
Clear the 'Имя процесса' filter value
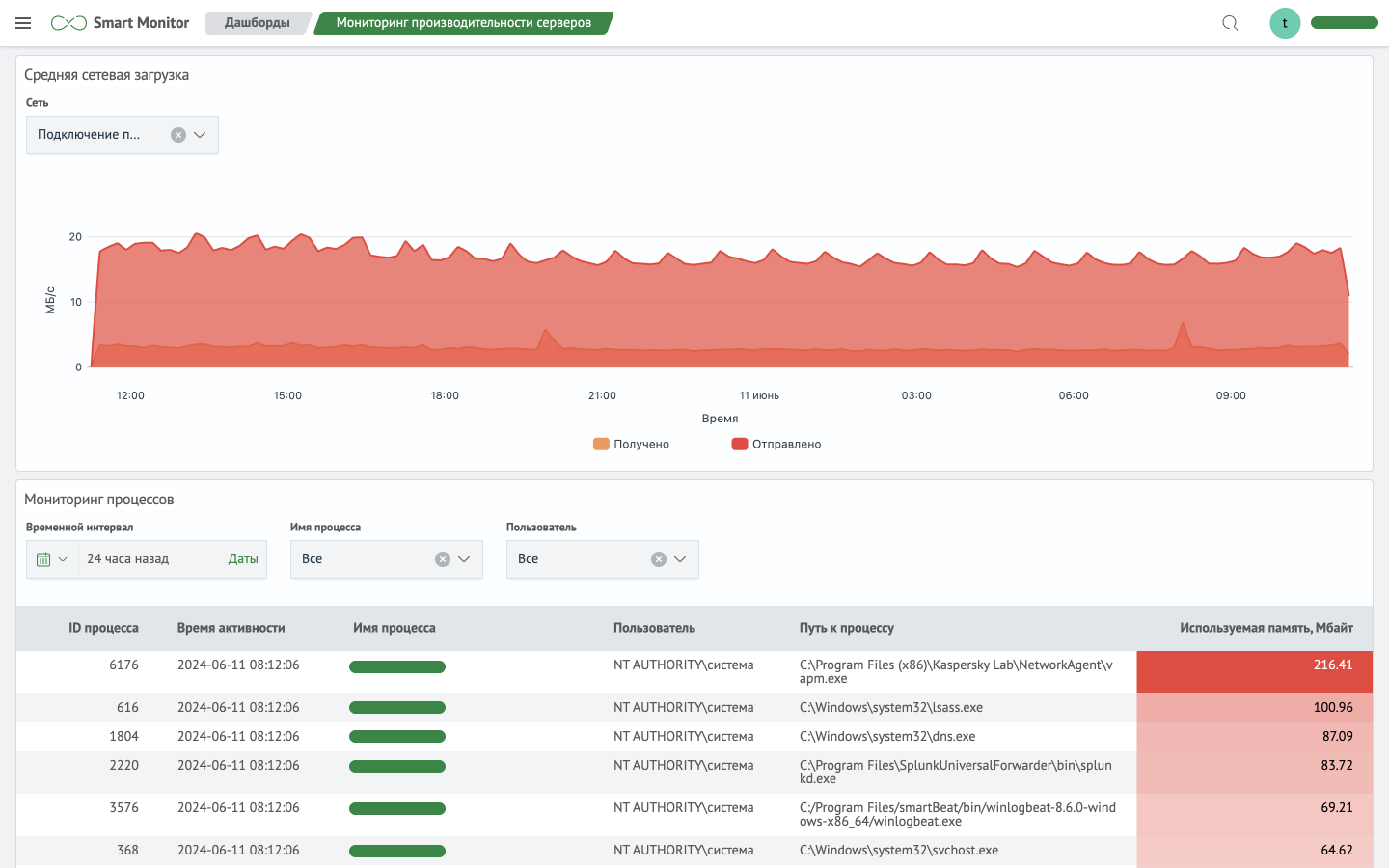click(443, 559)
